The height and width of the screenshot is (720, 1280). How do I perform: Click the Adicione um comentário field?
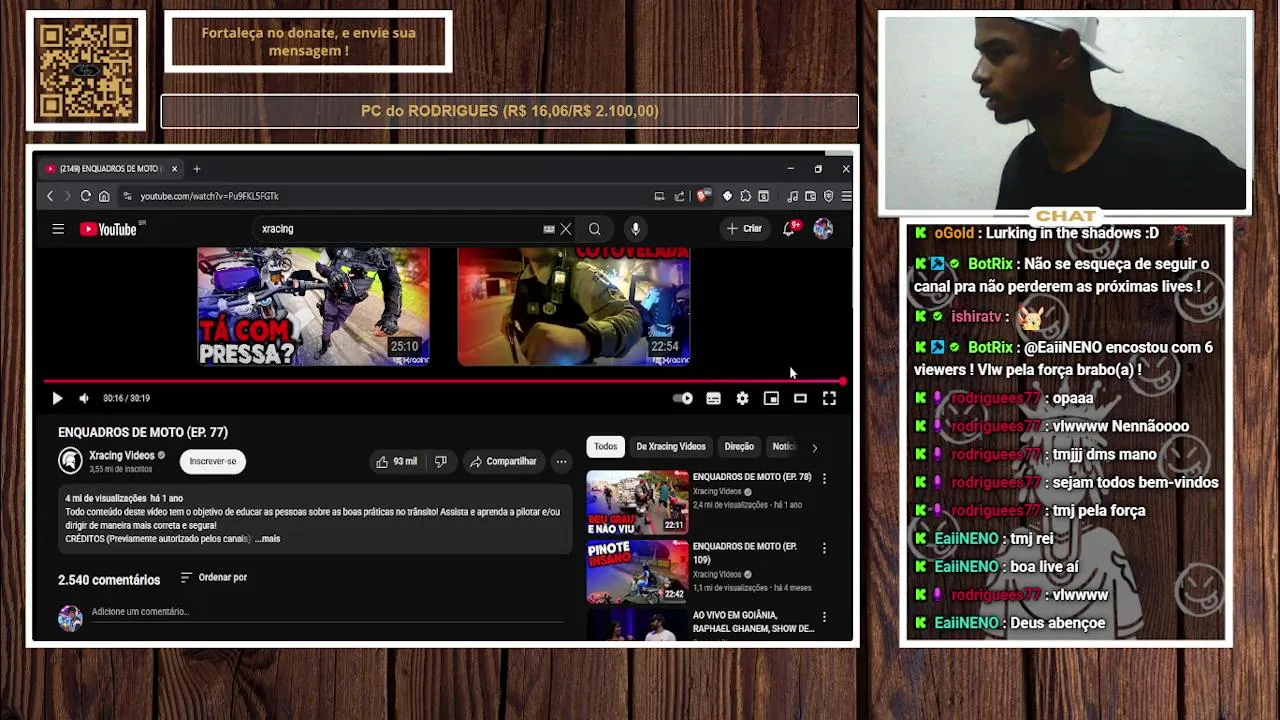pos(330,612)
